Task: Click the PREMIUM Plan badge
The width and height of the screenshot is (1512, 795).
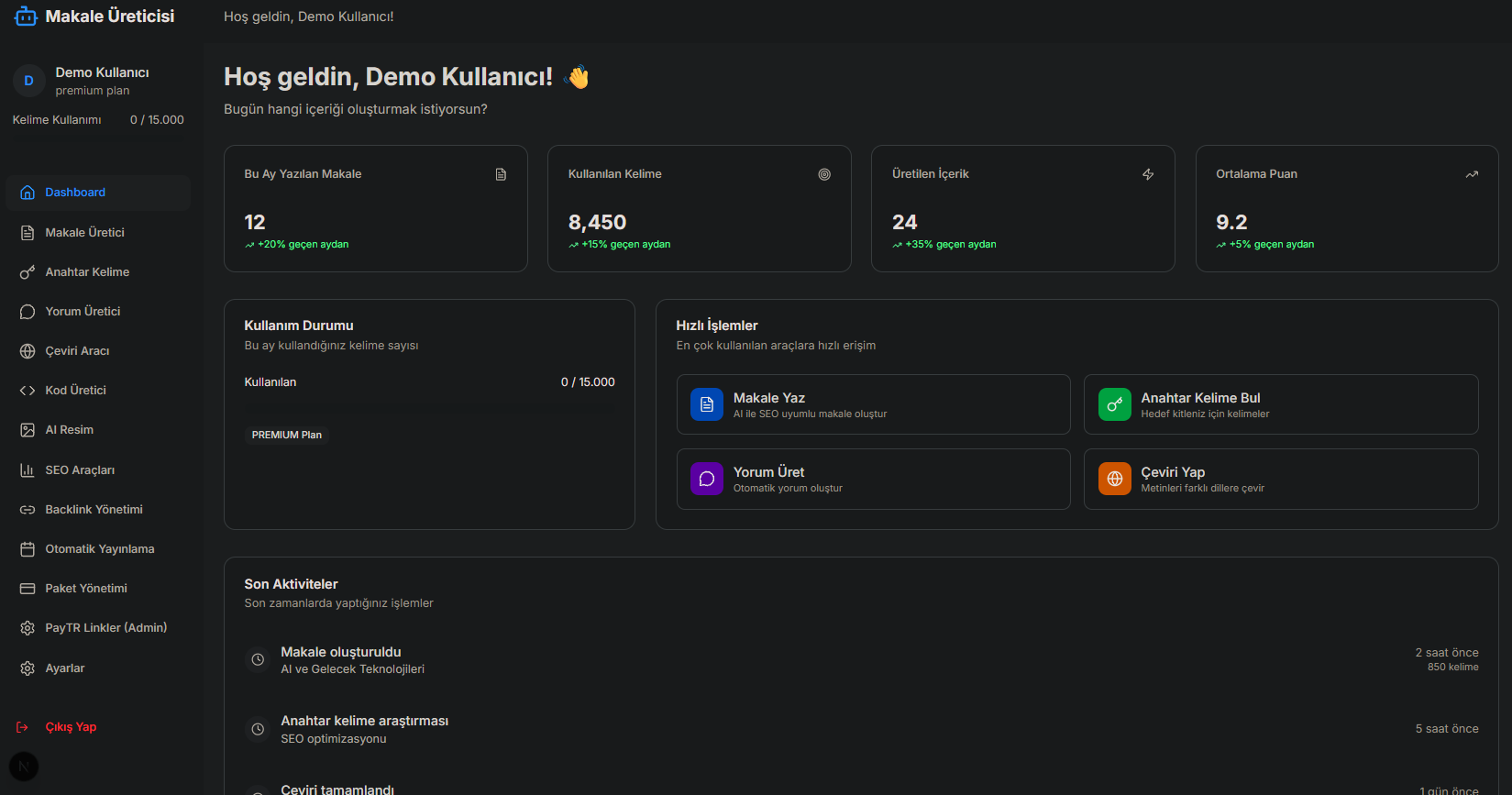Action: pos(287,435)
